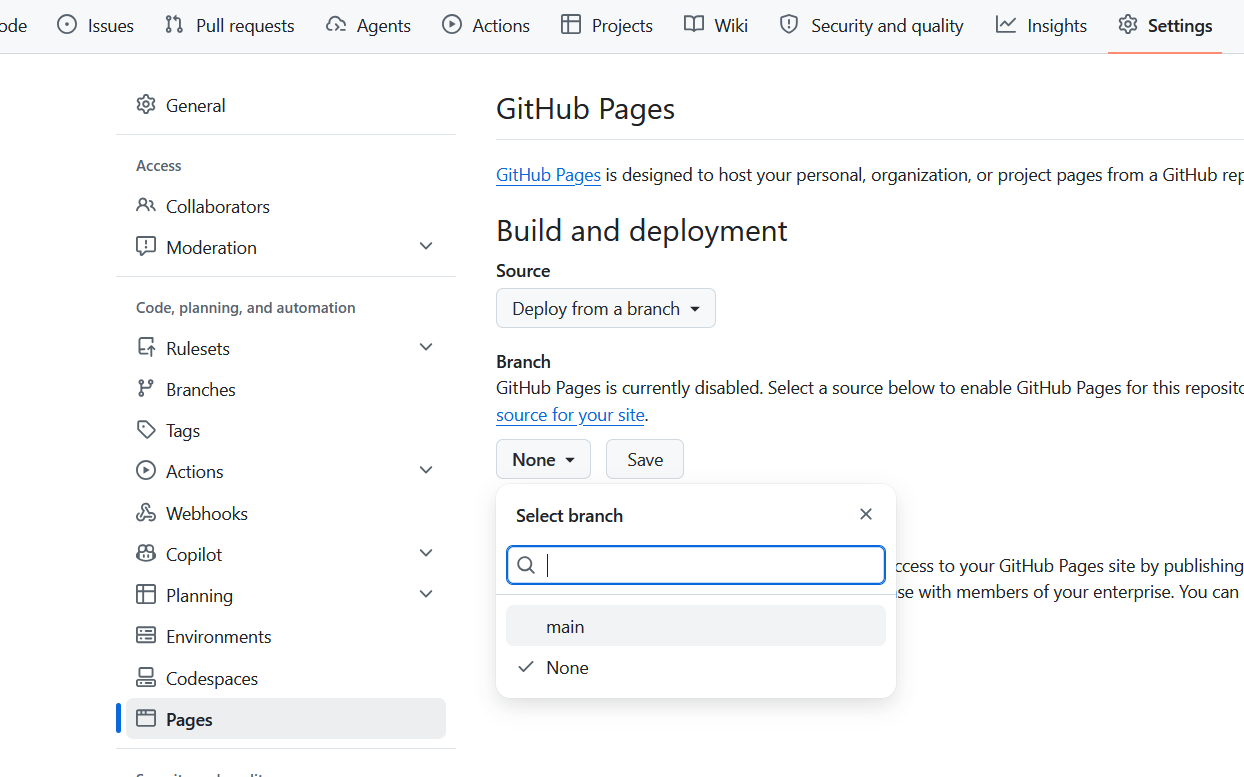Screen dimensions: 1244x777
Task: Expand the Copilot section chevron
Action: pyautogui.click(x=426, y=553)
